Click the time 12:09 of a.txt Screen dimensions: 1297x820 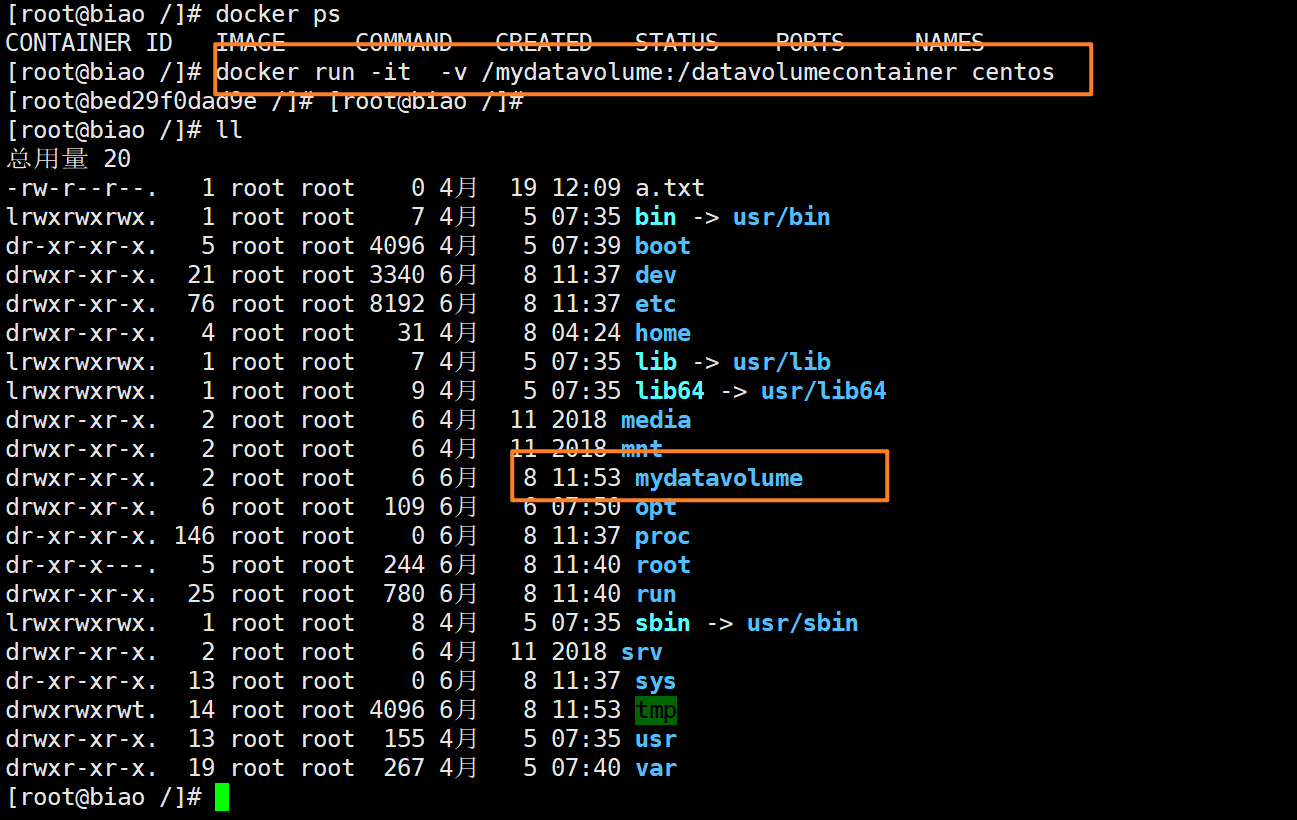tap(586, 188)
